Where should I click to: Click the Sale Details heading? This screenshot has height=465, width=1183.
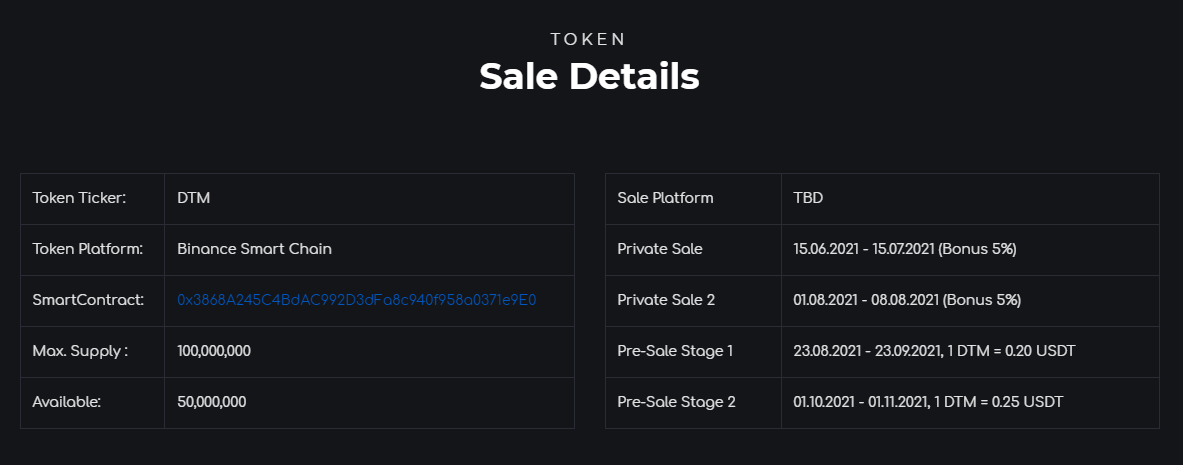pyautogui.click(x=589, y=76)
